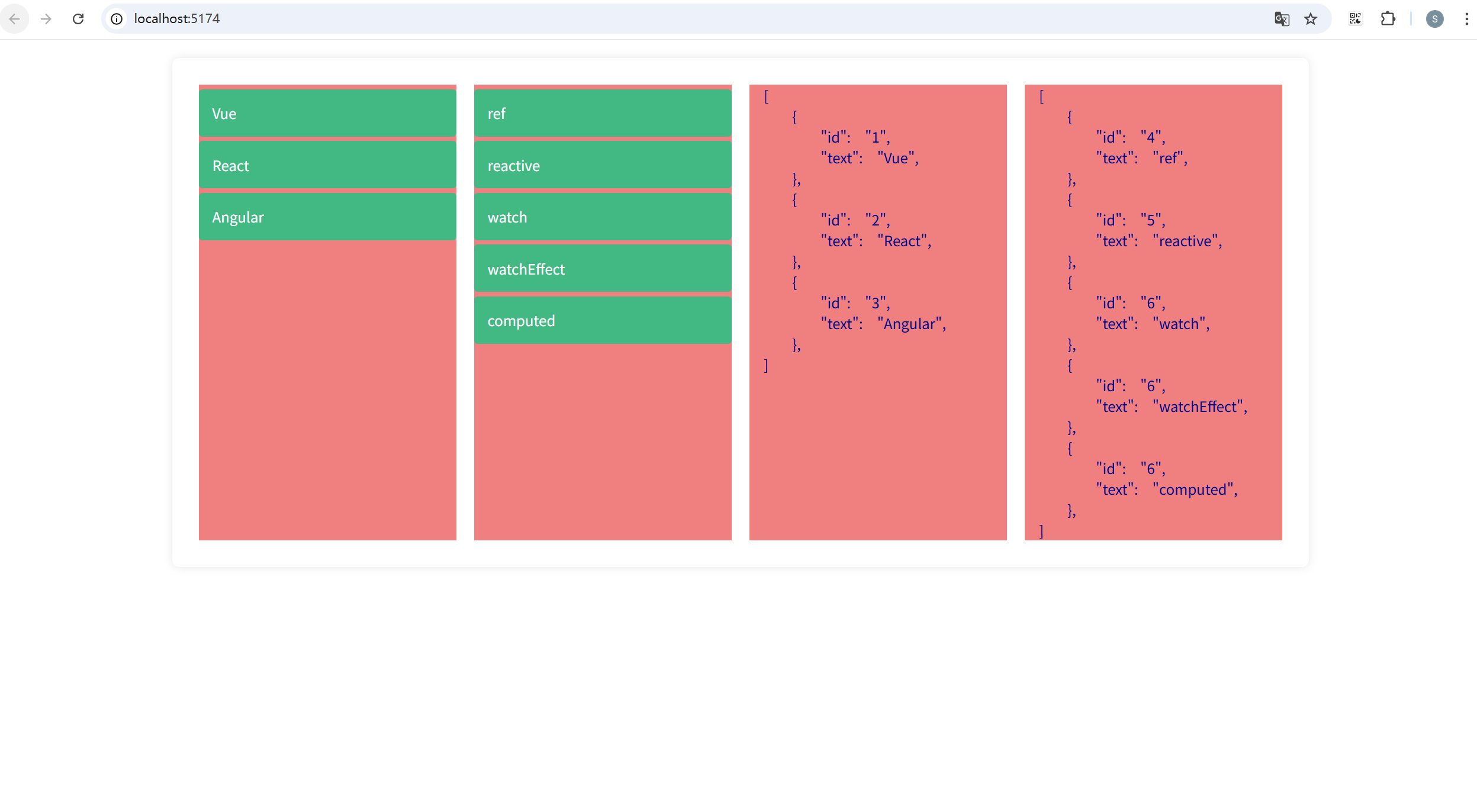Open Chrome three-dot menu
Viewport: 1477px width, 812px height.
click(1466, 19)
